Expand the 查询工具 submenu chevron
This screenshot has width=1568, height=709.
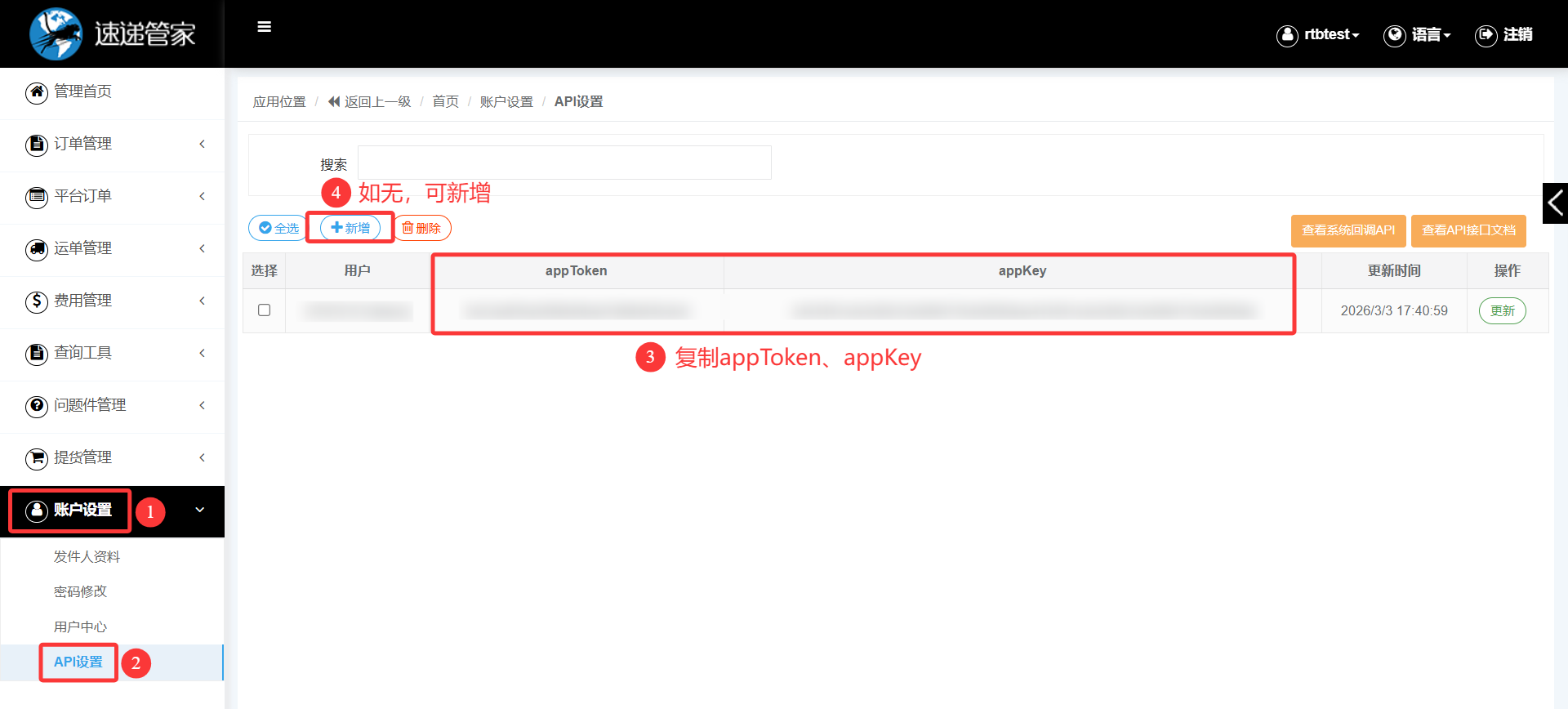pos(202,353)
